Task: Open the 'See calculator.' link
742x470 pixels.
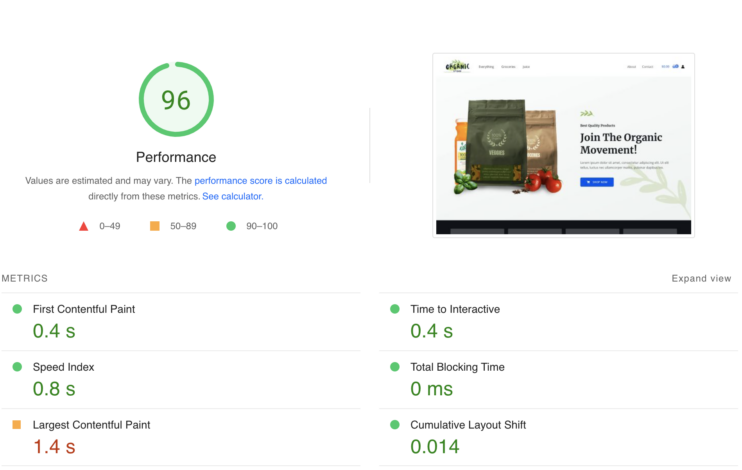Action: coord(233,196)
